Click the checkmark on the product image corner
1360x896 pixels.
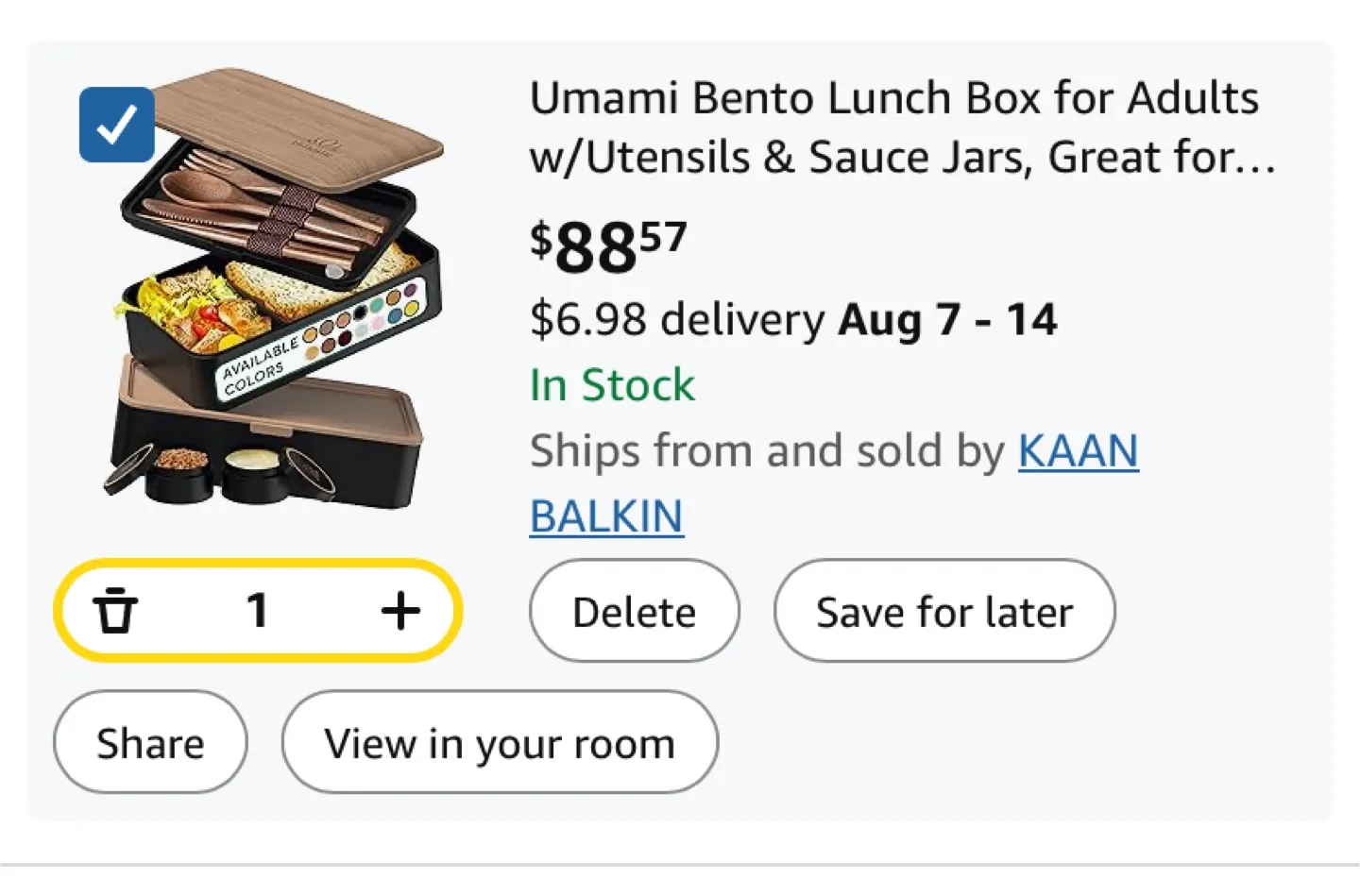point(116,124)
